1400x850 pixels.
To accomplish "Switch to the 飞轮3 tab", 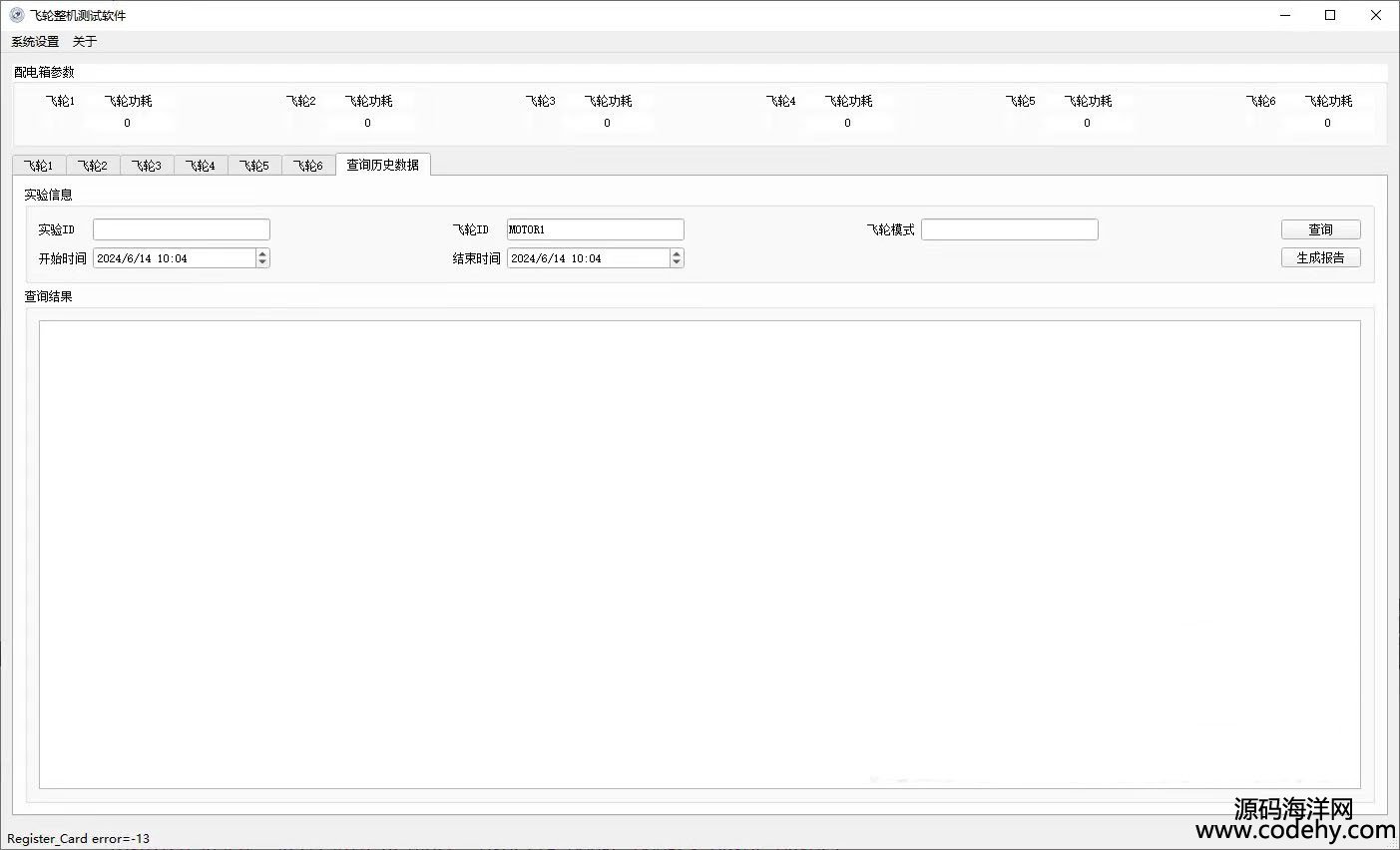I will pos(147,166).
